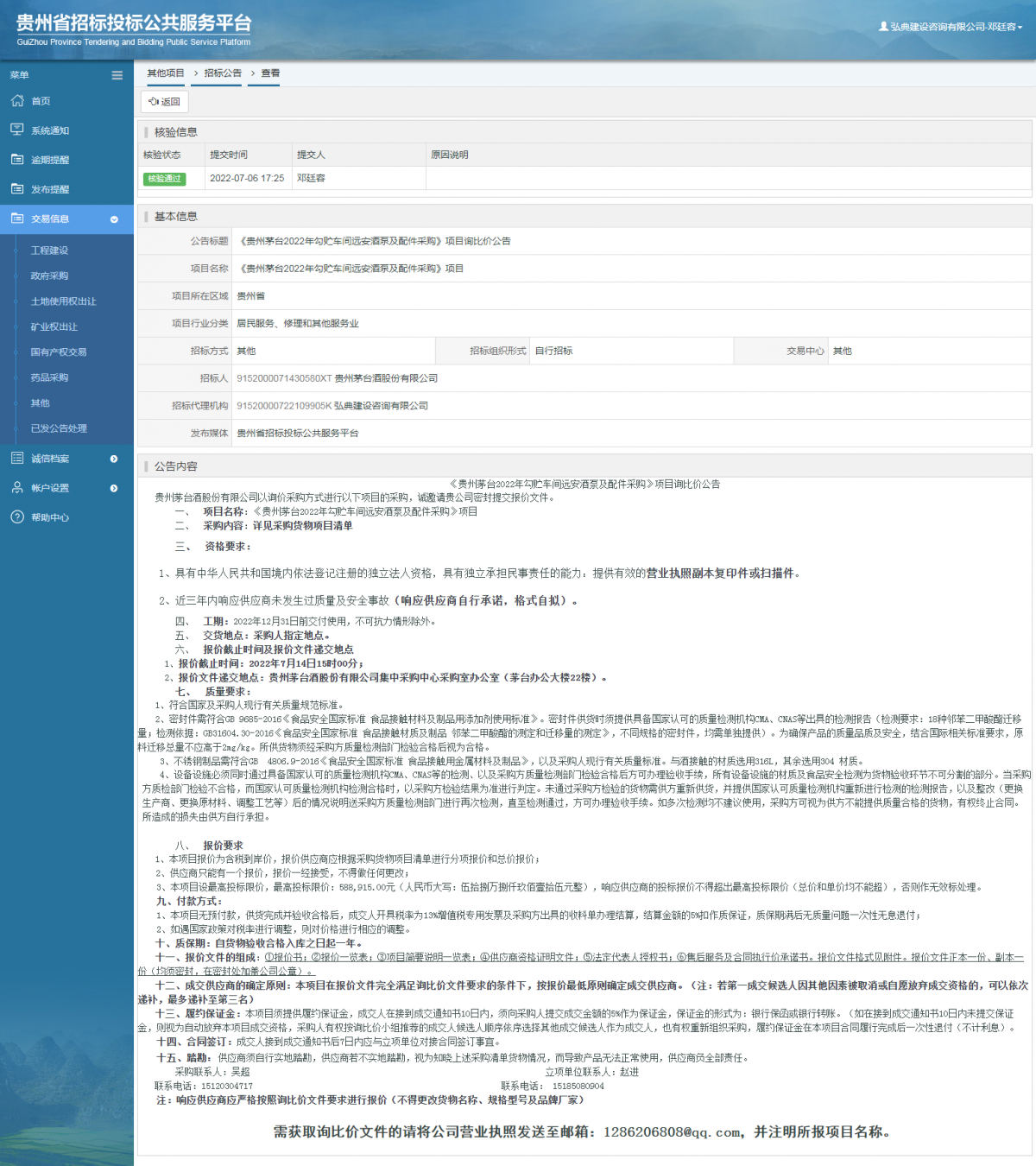
Task: Click contact phone 15120304717
Action: (227, 1087)
